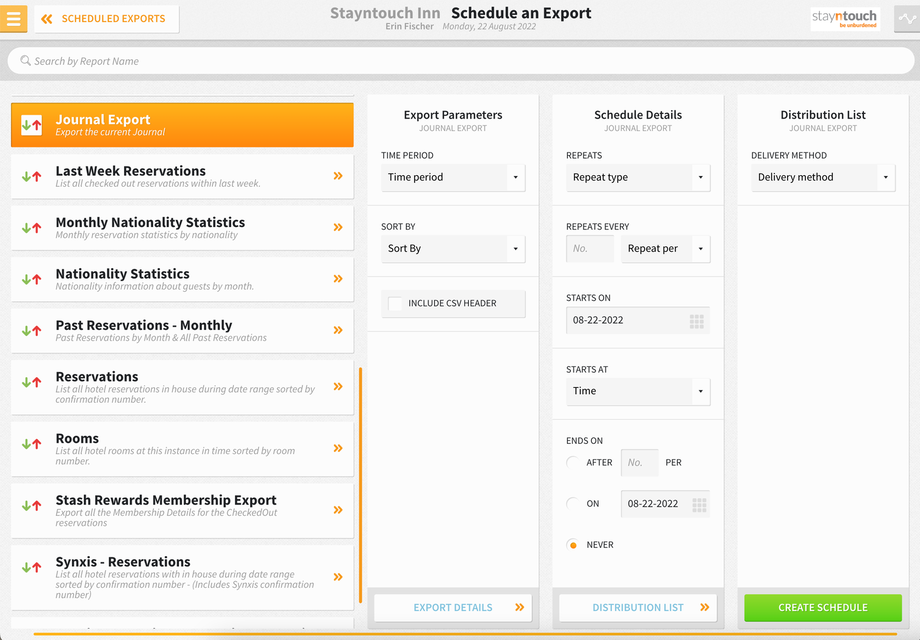Click the staynтouch logo

[x=844, y=18]
